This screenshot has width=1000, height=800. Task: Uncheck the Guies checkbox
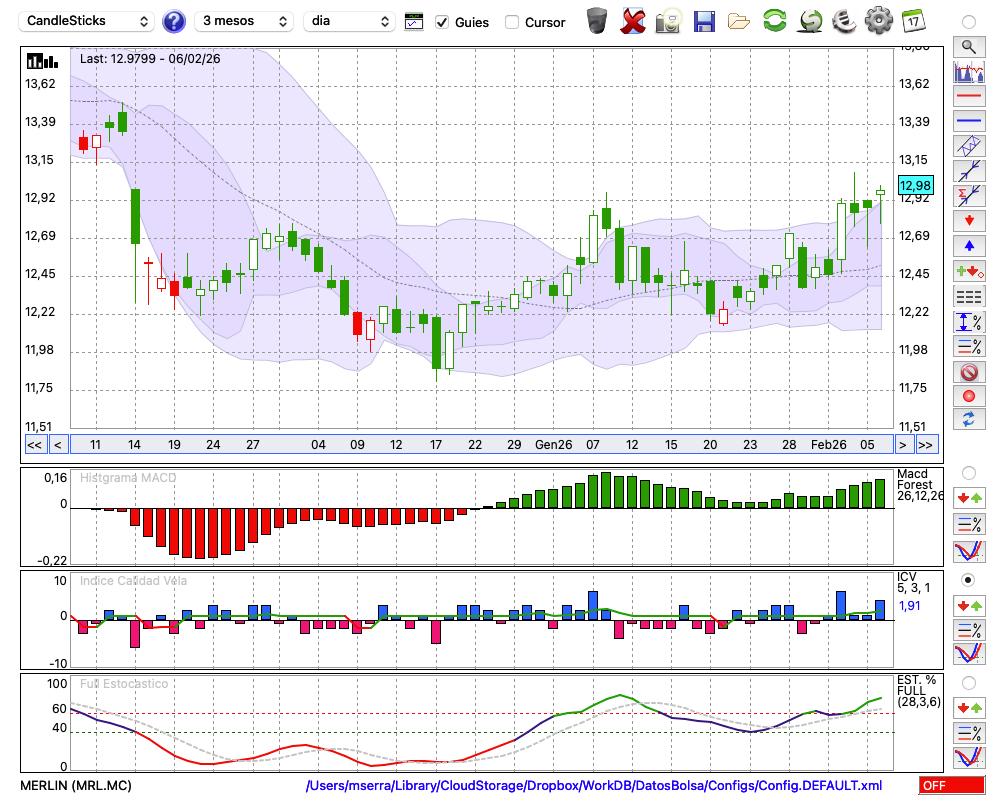[442, 22]
